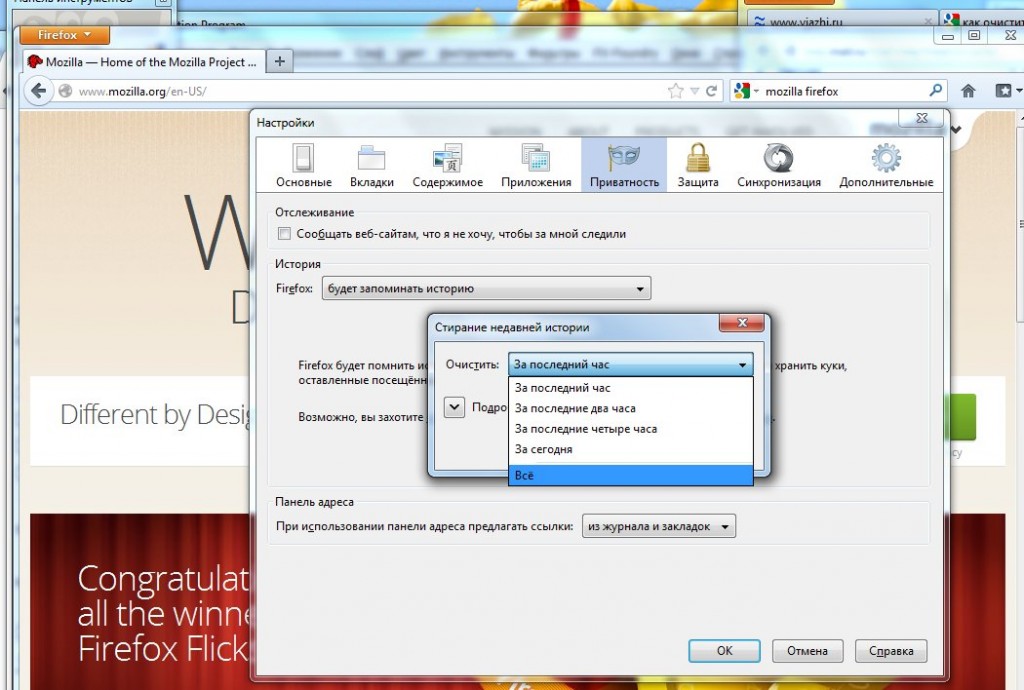Choose За сегодня option
This screenshot has width=1024, height=690.
630,449
